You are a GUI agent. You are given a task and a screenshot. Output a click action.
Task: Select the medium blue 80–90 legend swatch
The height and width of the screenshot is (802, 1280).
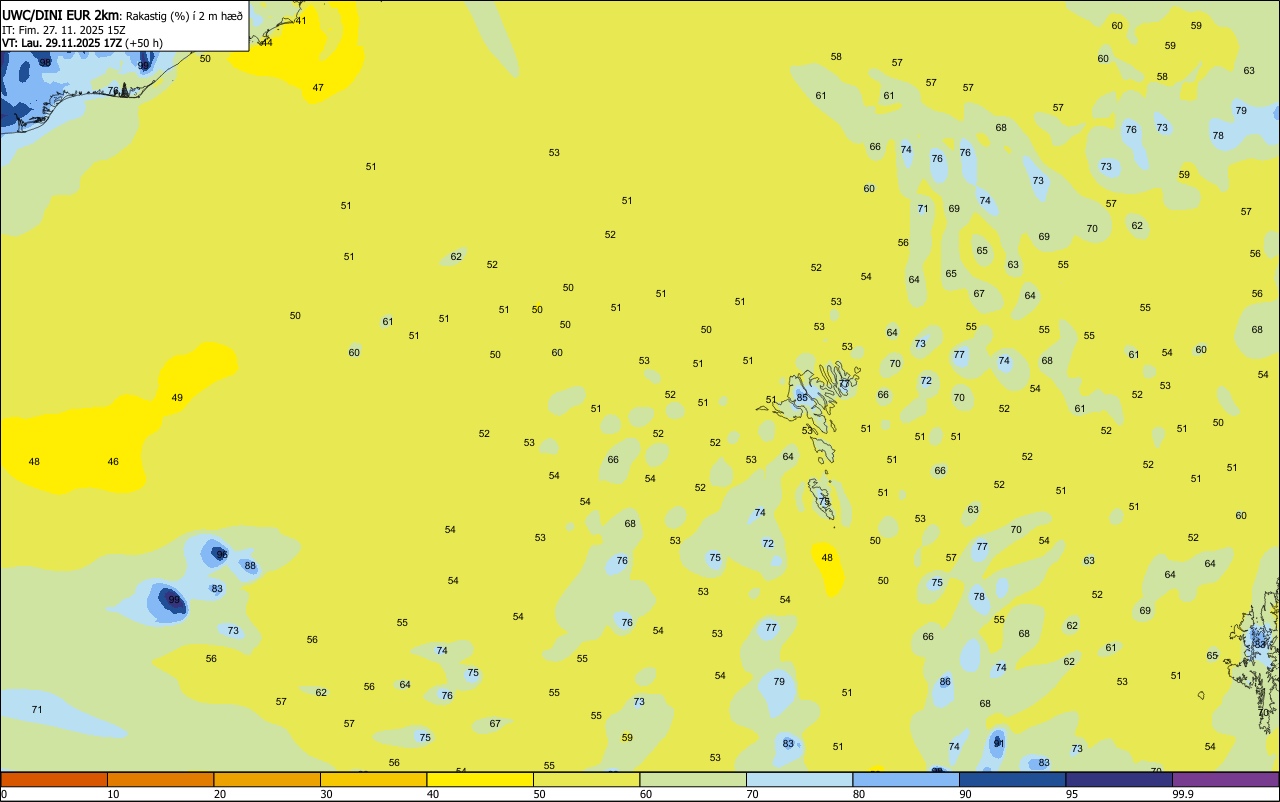coord(906,779)
